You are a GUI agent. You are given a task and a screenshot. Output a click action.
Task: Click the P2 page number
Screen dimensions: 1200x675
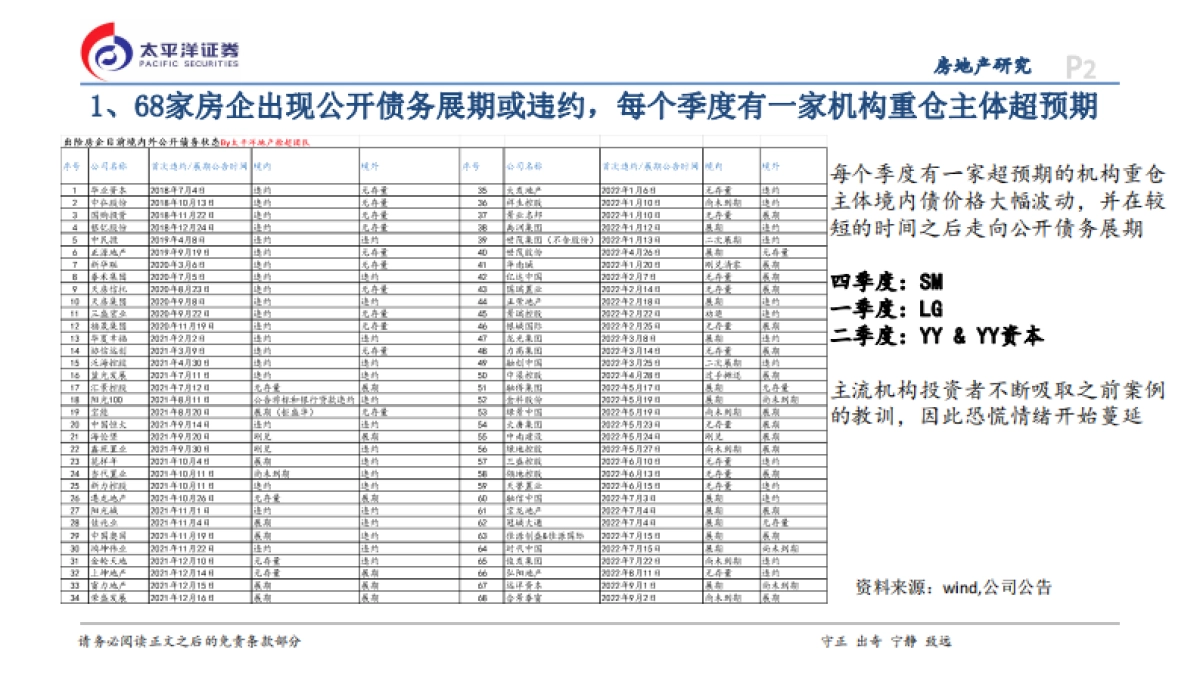pyautogui.click(x=1080, y=67)
